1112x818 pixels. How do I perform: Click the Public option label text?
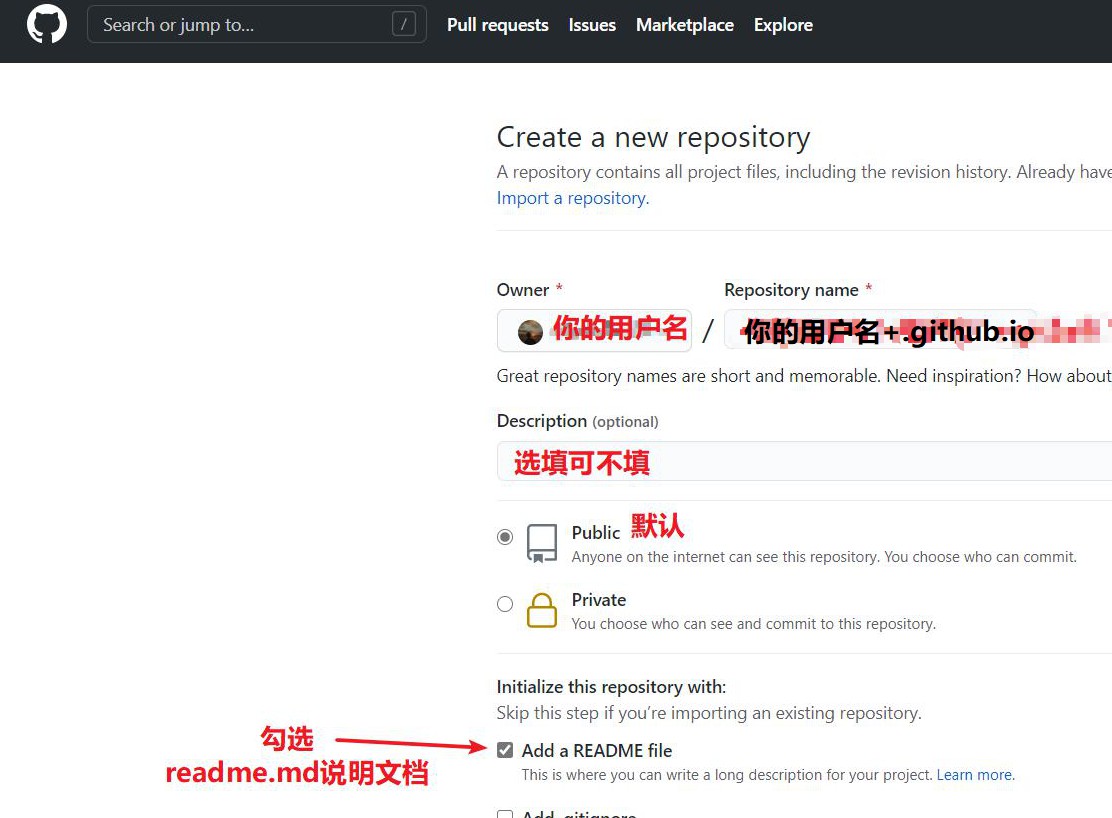(x=596, y=533)
